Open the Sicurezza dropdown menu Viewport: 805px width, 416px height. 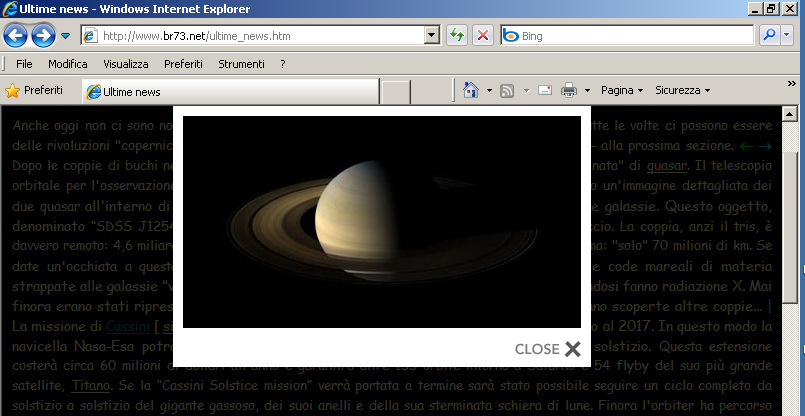click(682, 90)
